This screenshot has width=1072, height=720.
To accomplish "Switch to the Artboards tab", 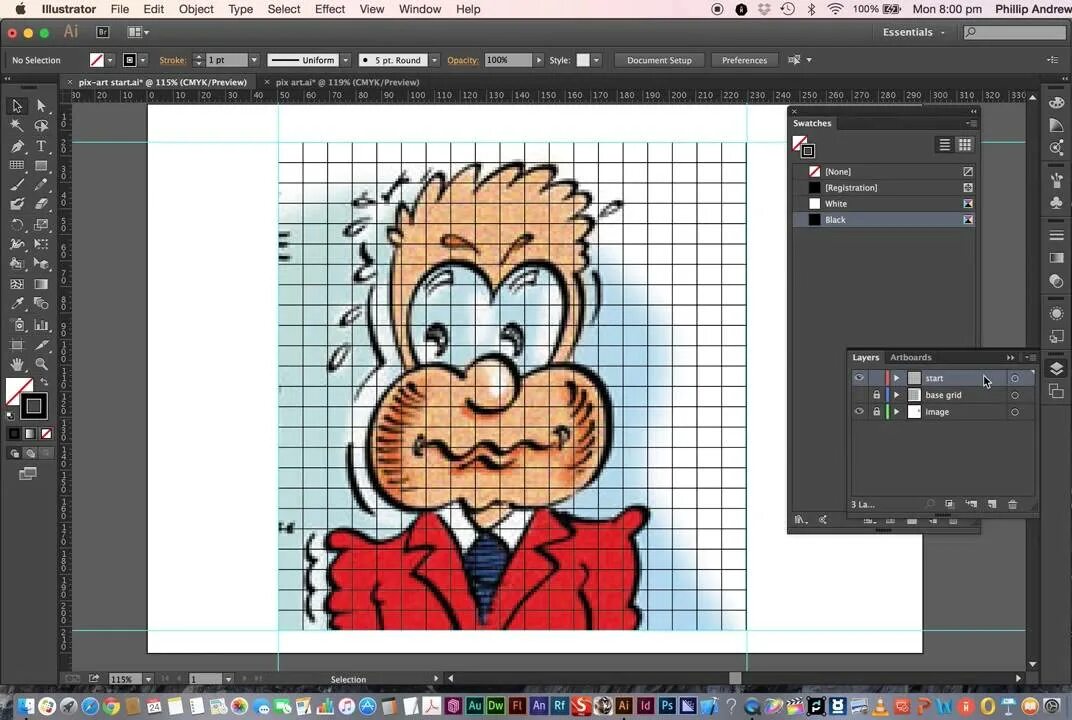I will coord(911,357).
